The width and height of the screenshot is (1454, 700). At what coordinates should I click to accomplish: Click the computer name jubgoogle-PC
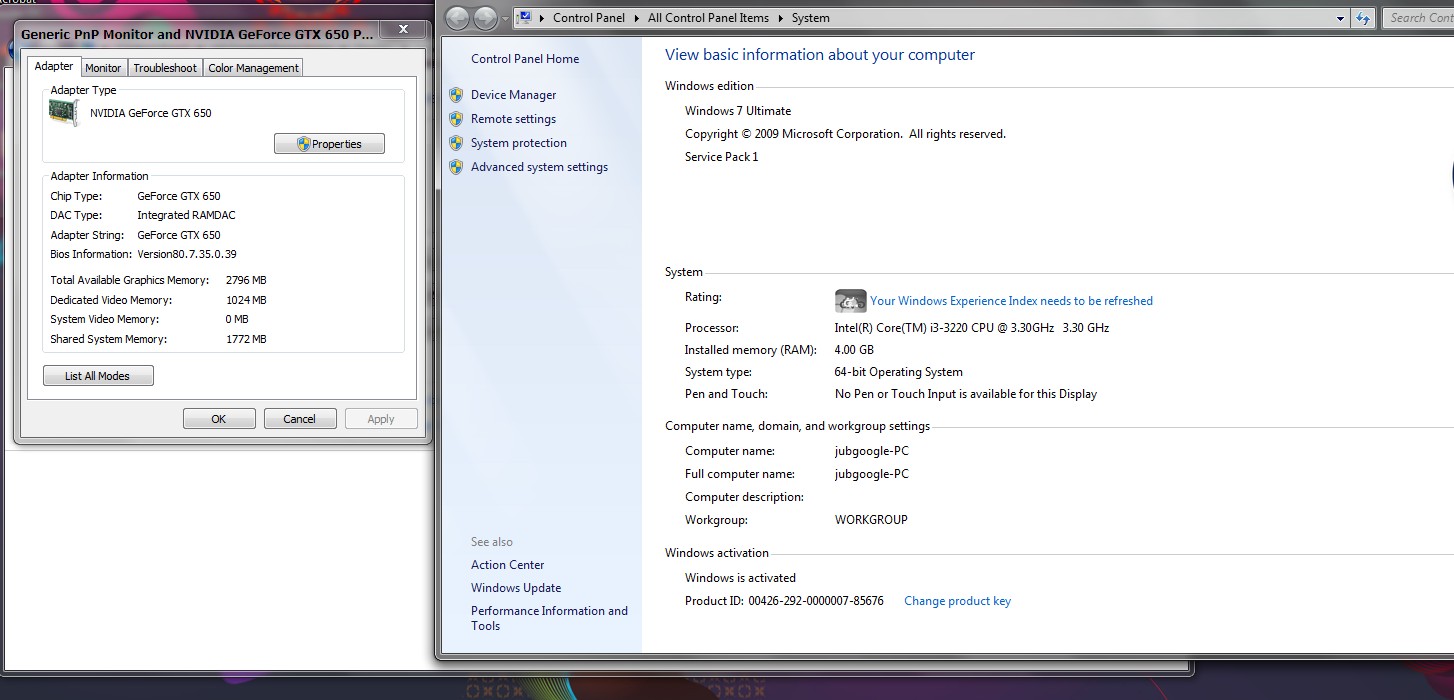click(x=872, y=451)
